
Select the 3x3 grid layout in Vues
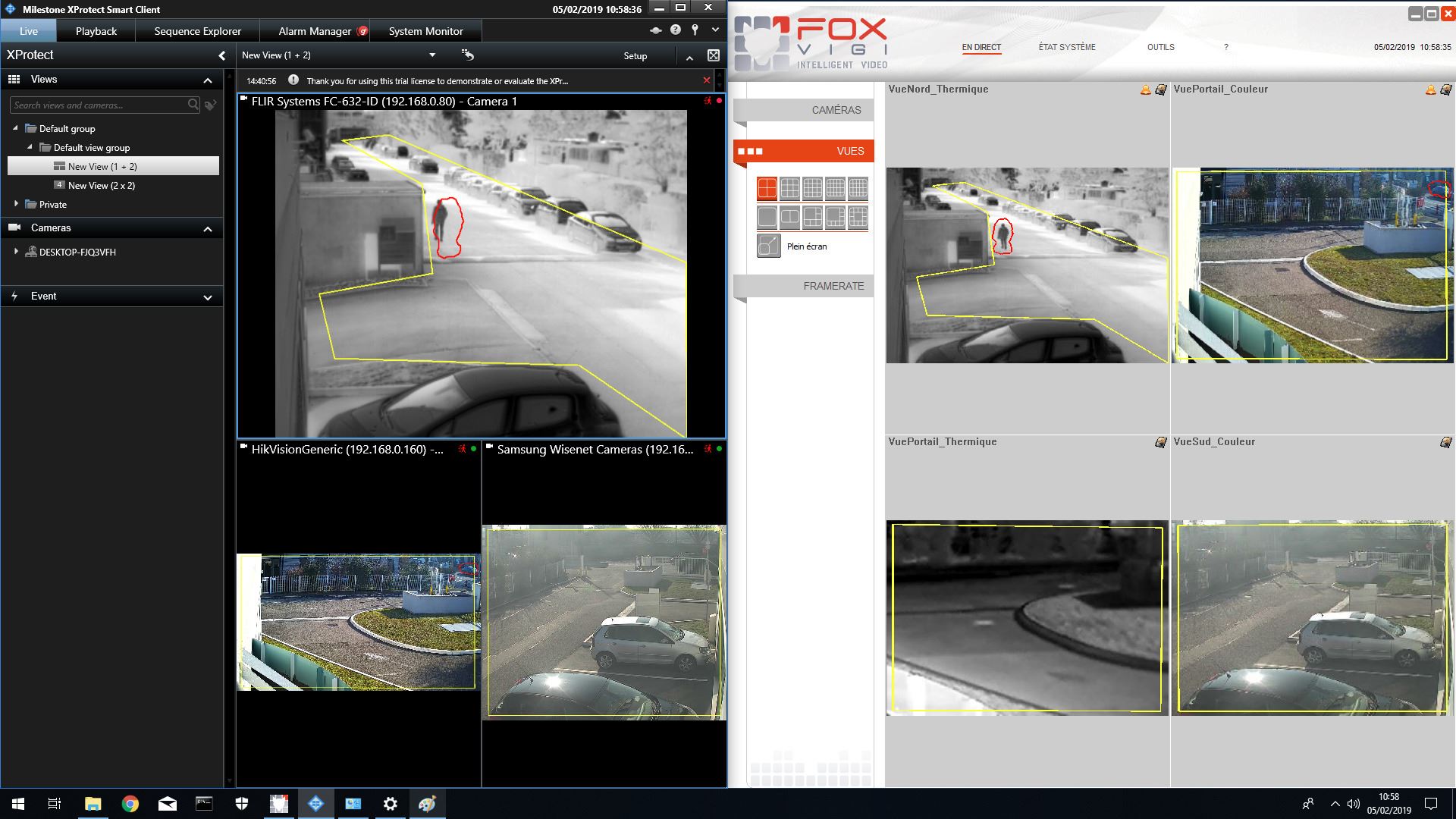[789, 189]
